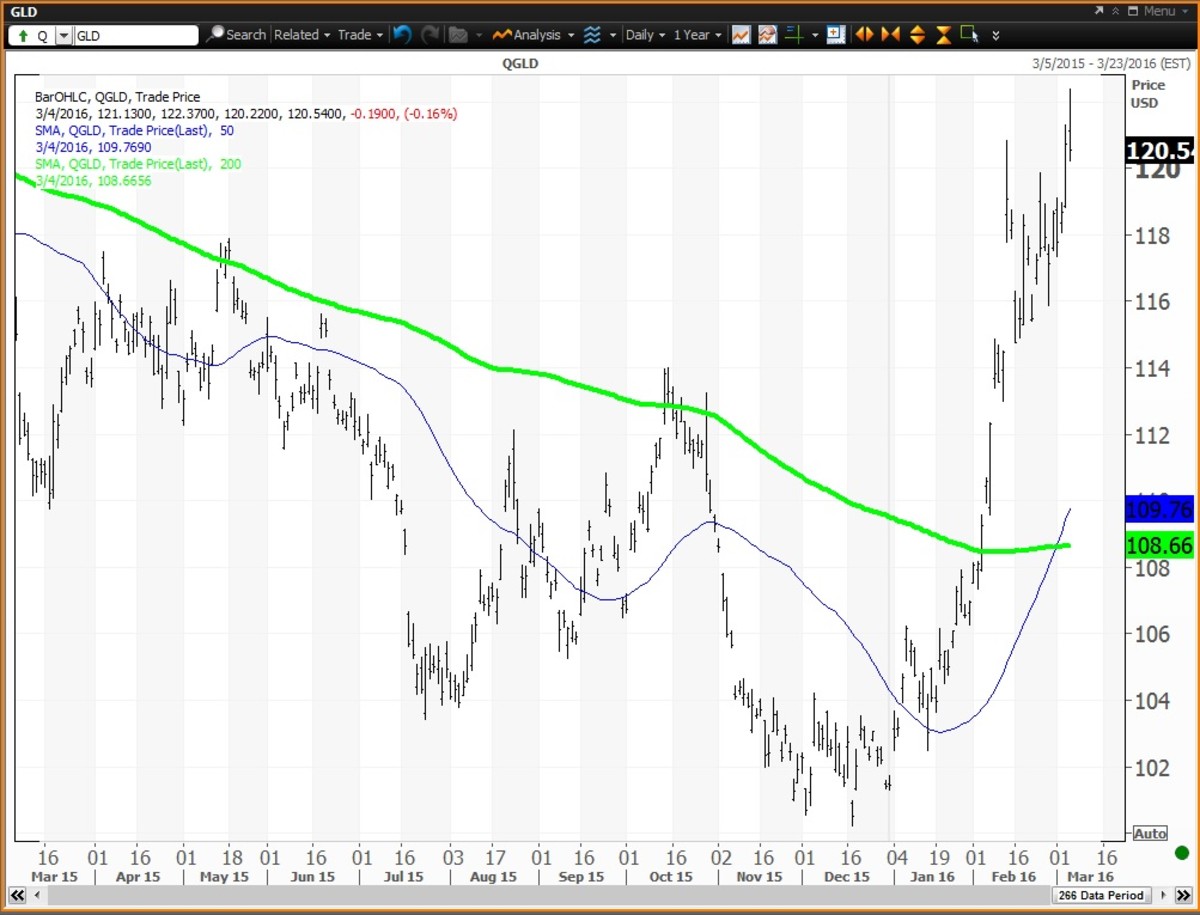Toggle the Auto scale button on price axis

pos(1150,833)
